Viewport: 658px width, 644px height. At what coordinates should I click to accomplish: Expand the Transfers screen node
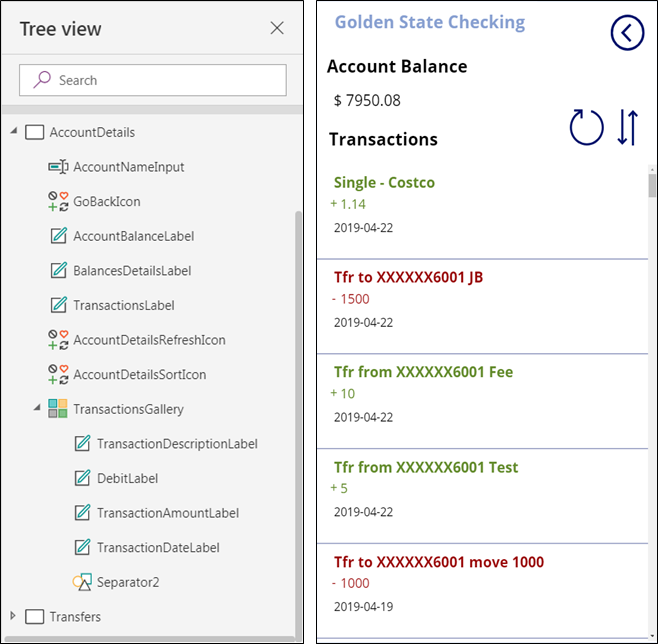tap(13, 615)
